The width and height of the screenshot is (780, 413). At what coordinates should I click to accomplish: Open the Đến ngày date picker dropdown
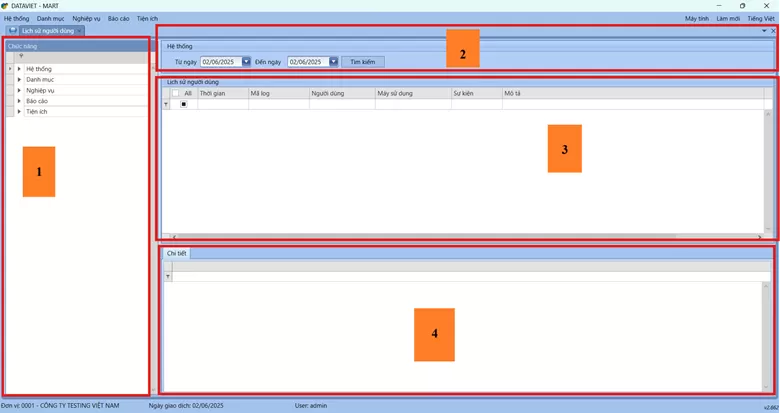[333, 62]
